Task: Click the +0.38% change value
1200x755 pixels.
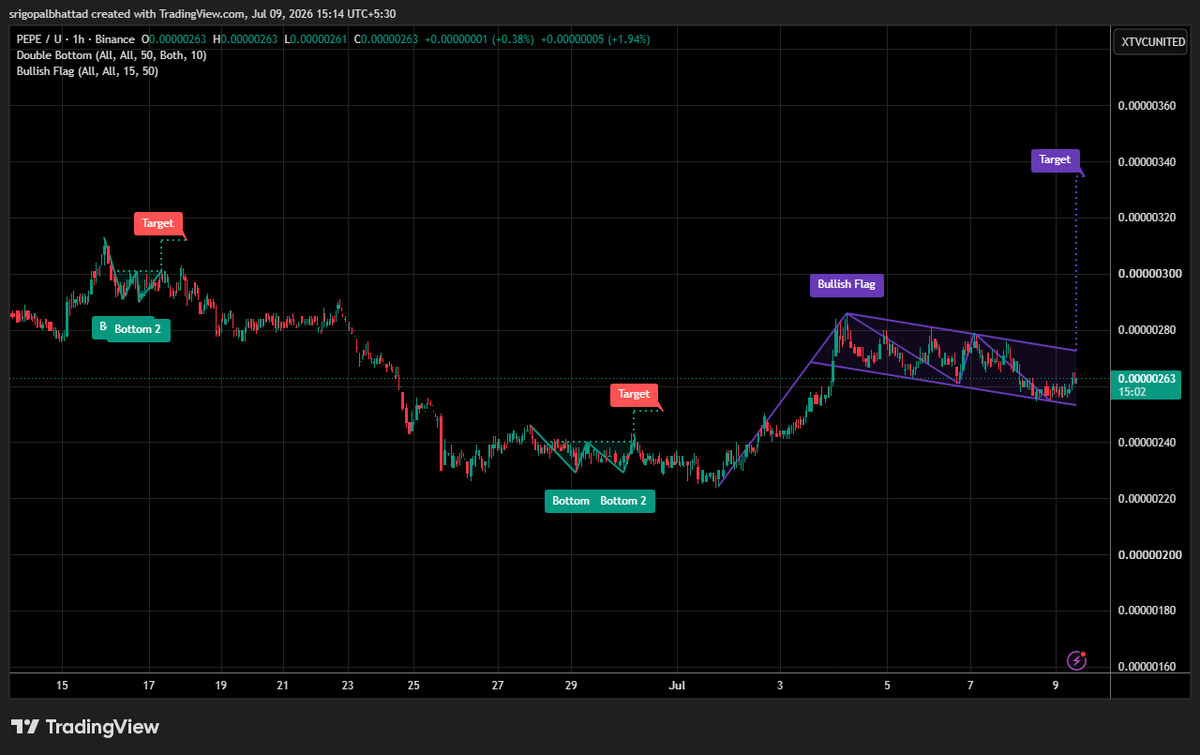Action: (x=512, y=39)
